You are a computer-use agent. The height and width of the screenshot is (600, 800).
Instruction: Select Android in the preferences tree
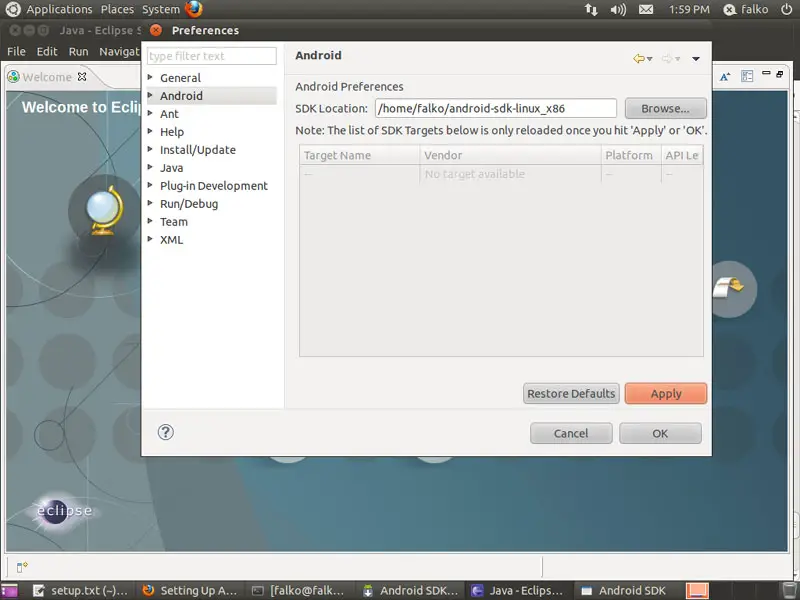click(x=181, y=95)
